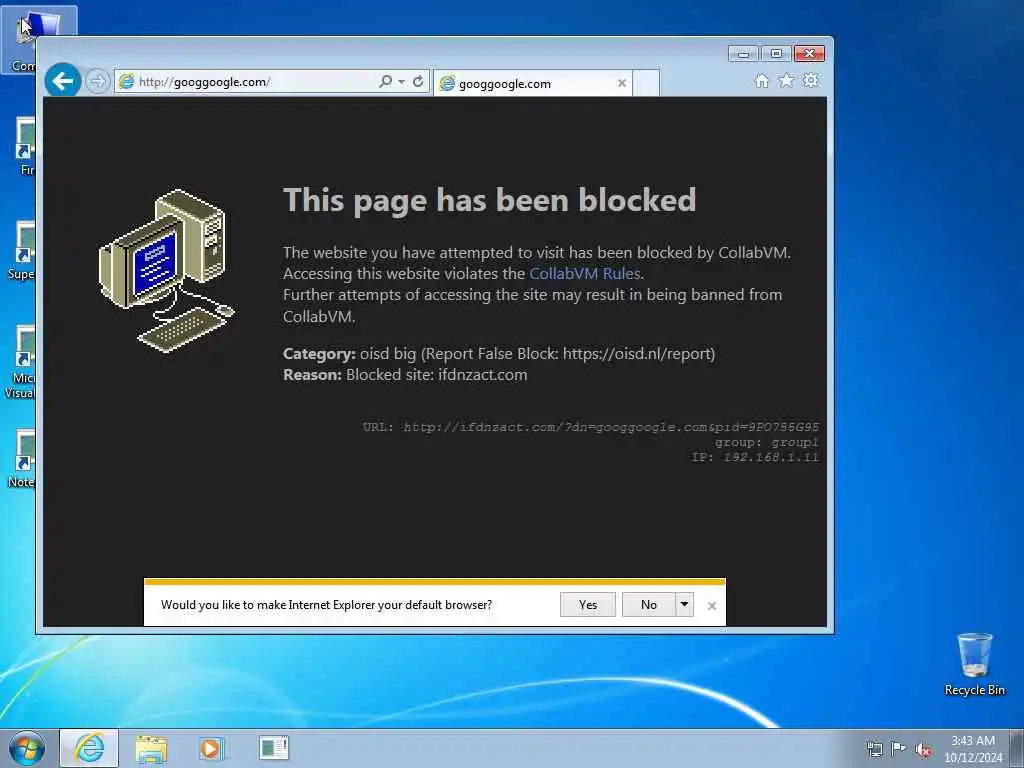Screen dimensions: 1024x768
Task: Click the 'Category: oisd big' line
Action: [x=499, y=353]
